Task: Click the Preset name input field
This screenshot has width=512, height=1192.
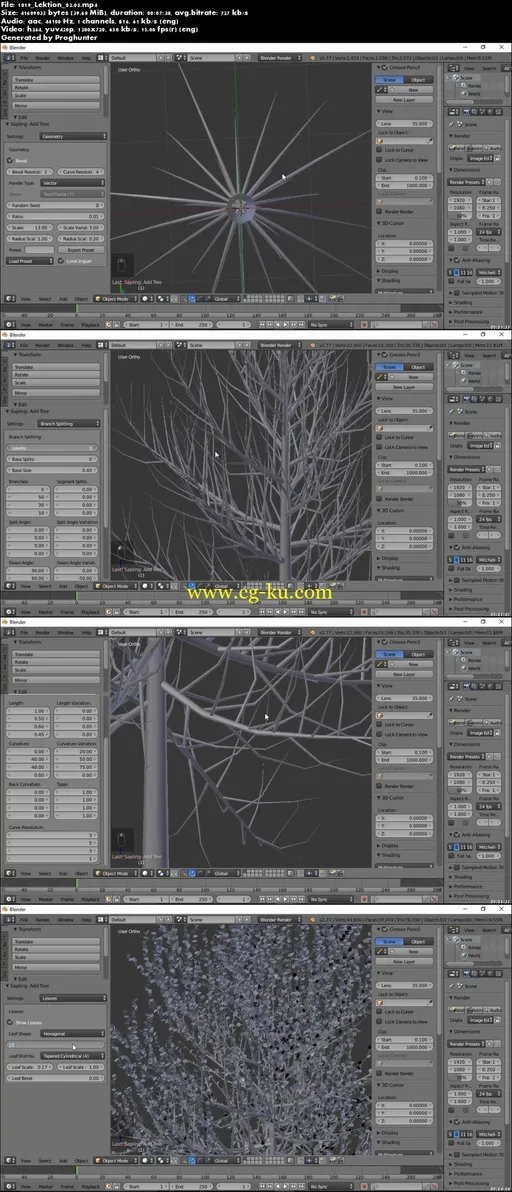Action: coord(40,249)
